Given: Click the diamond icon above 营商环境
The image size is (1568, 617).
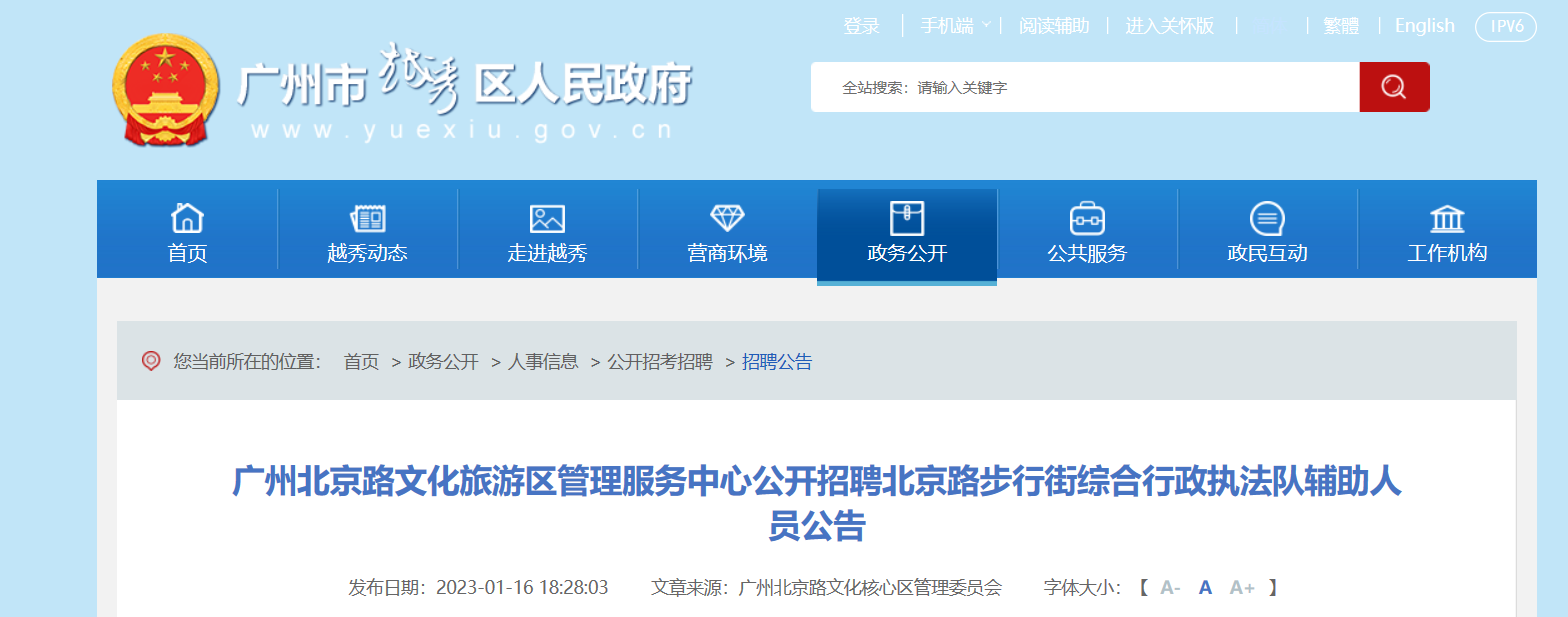Looking at the screenshot, I should (727, 218).
